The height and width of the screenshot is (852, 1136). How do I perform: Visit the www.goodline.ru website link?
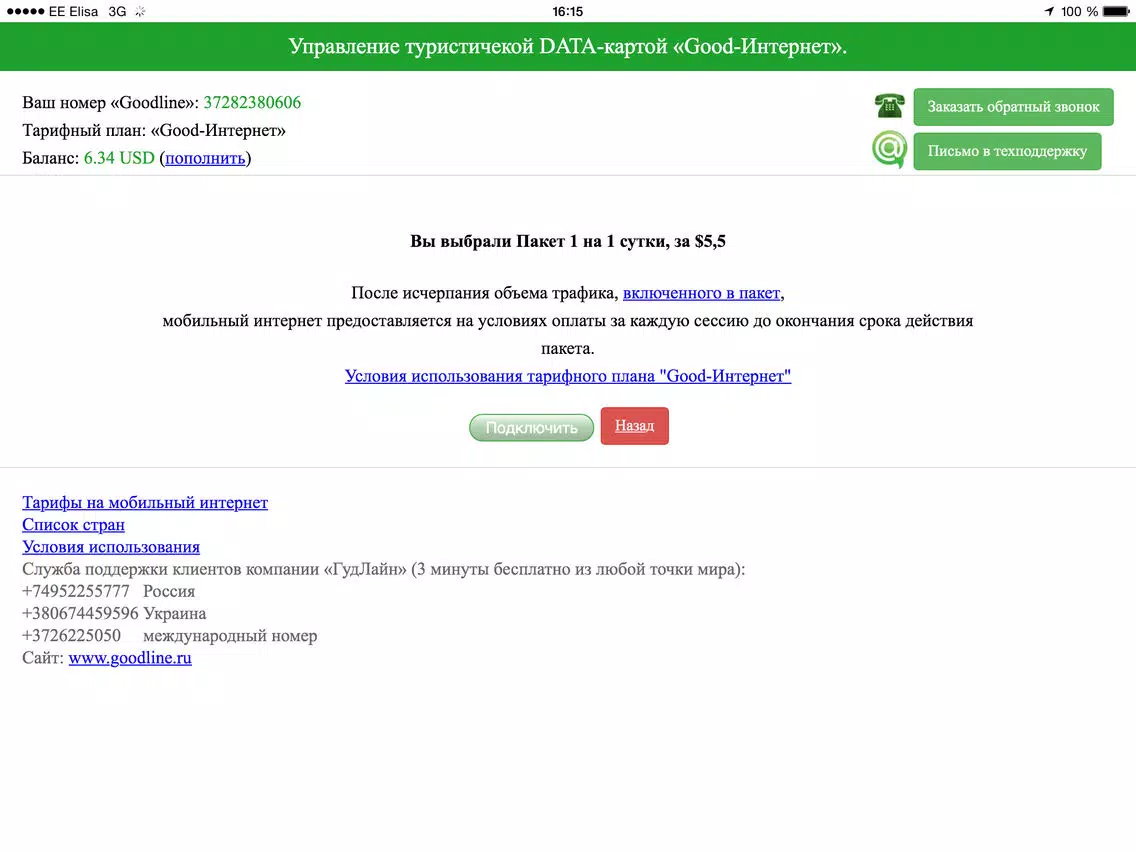coord(130,658)
